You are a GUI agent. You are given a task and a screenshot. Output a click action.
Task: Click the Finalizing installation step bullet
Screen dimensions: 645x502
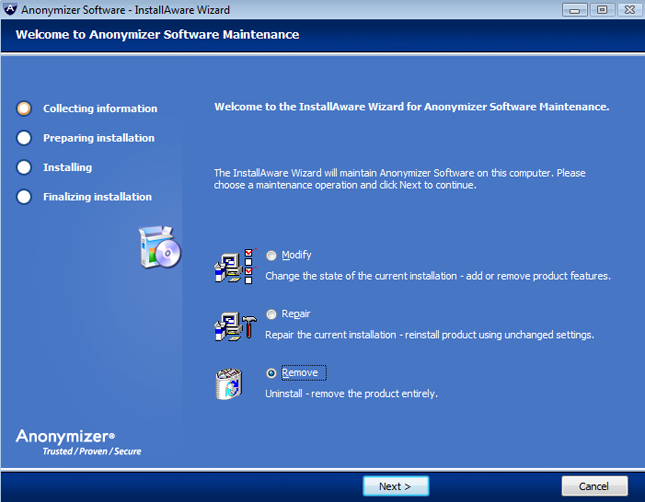click(x=24, y=197)
